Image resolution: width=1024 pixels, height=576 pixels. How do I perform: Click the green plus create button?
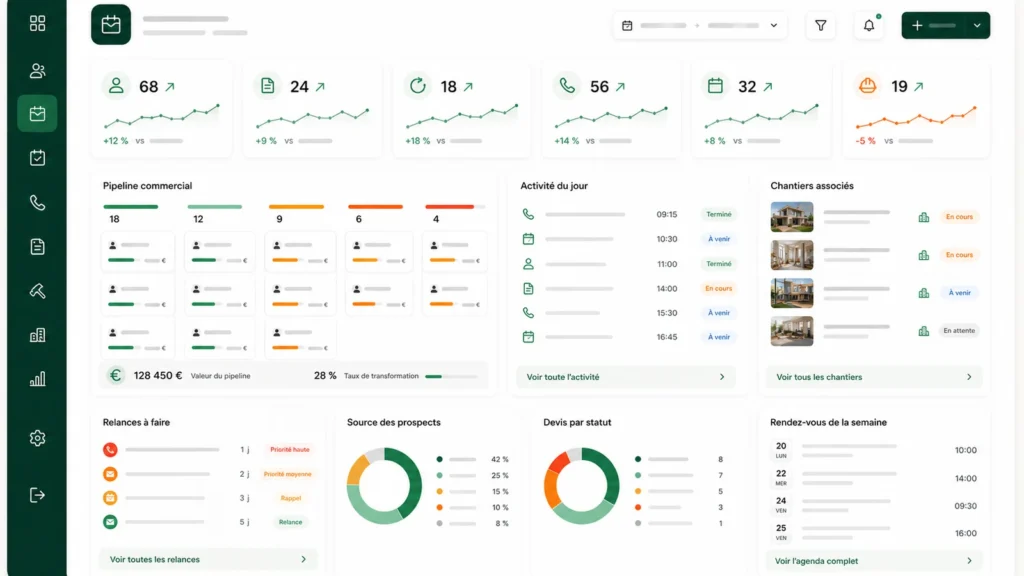[933, 25]
